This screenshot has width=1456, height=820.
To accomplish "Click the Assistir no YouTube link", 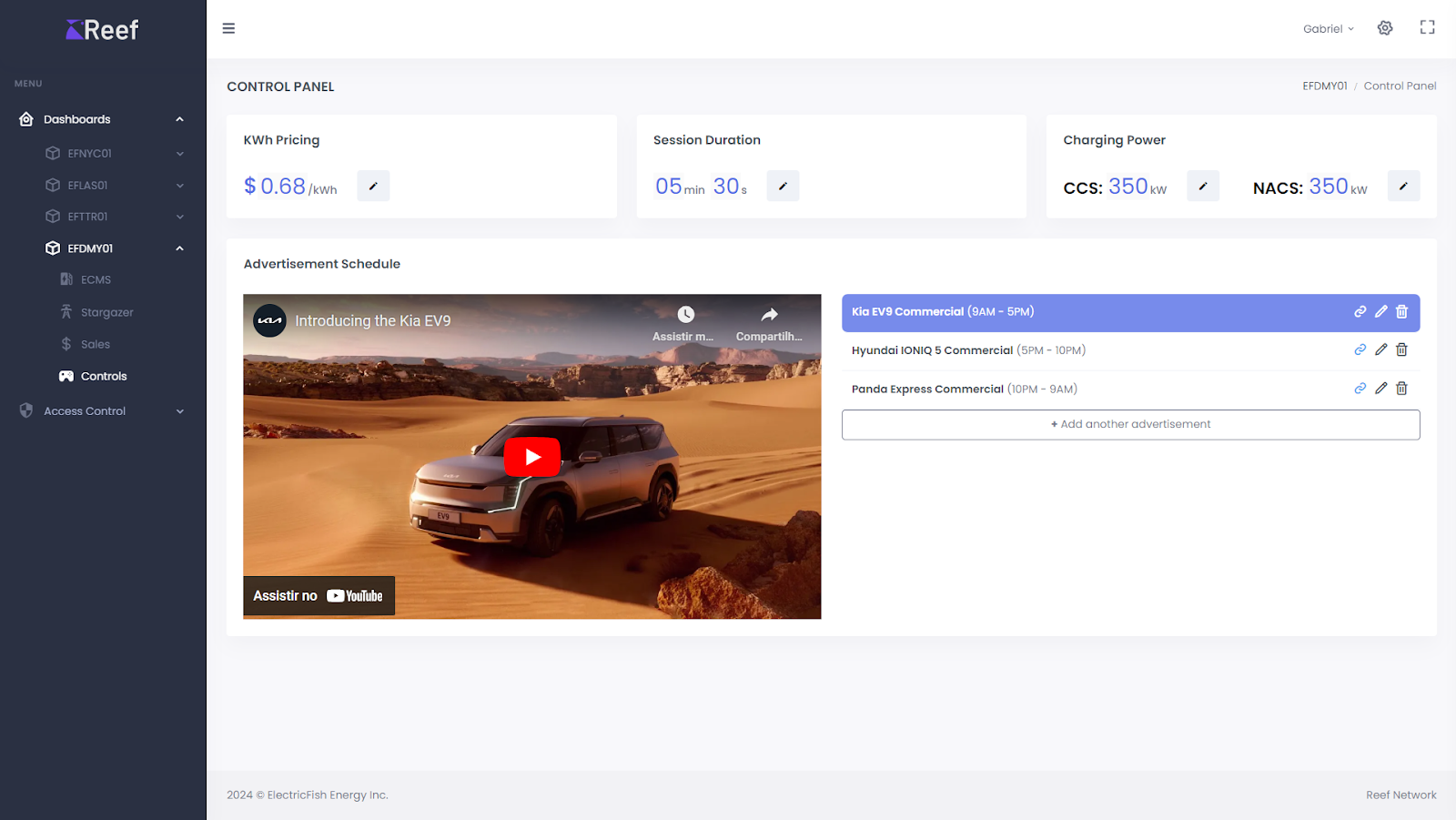I will (x=318, y=596).
